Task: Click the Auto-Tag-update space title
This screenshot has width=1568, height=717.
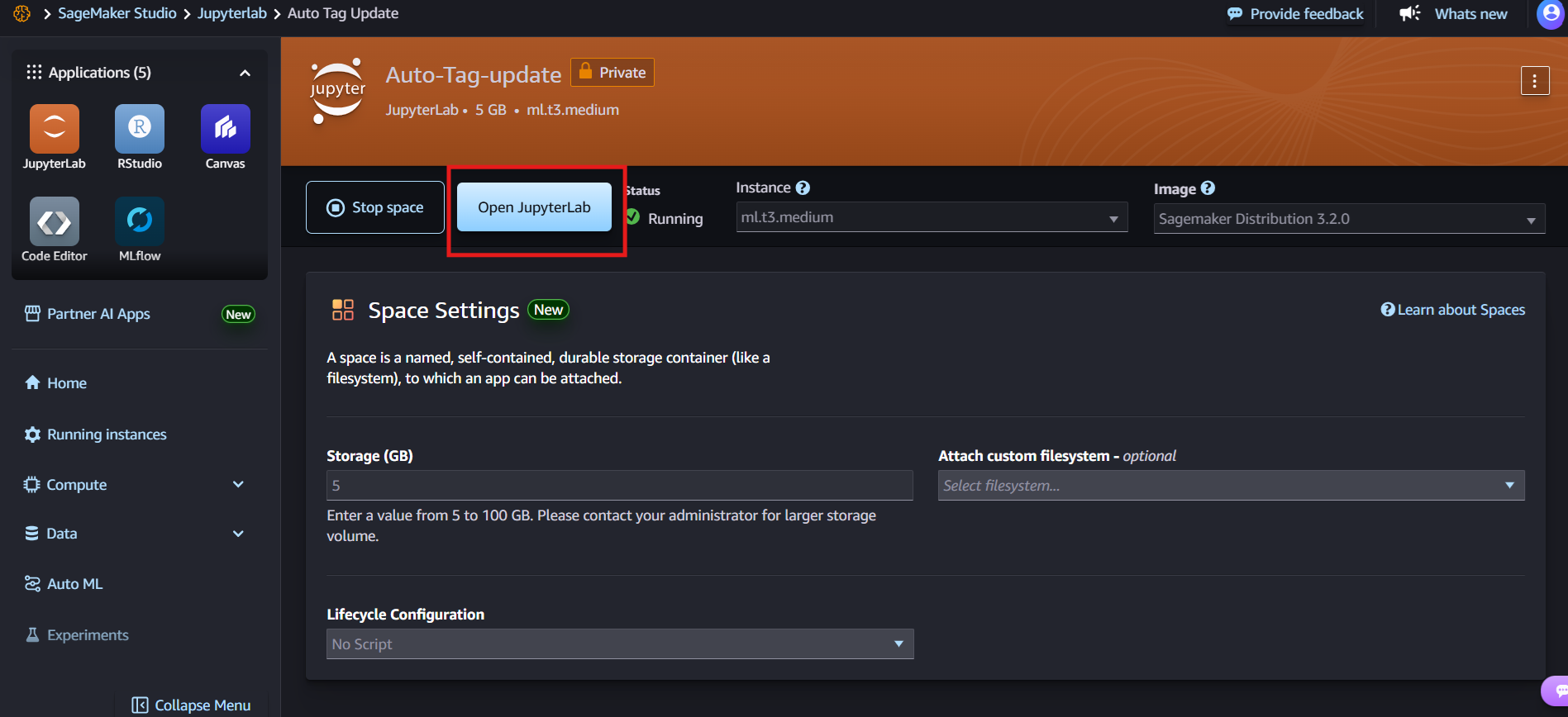Action: 474,75
